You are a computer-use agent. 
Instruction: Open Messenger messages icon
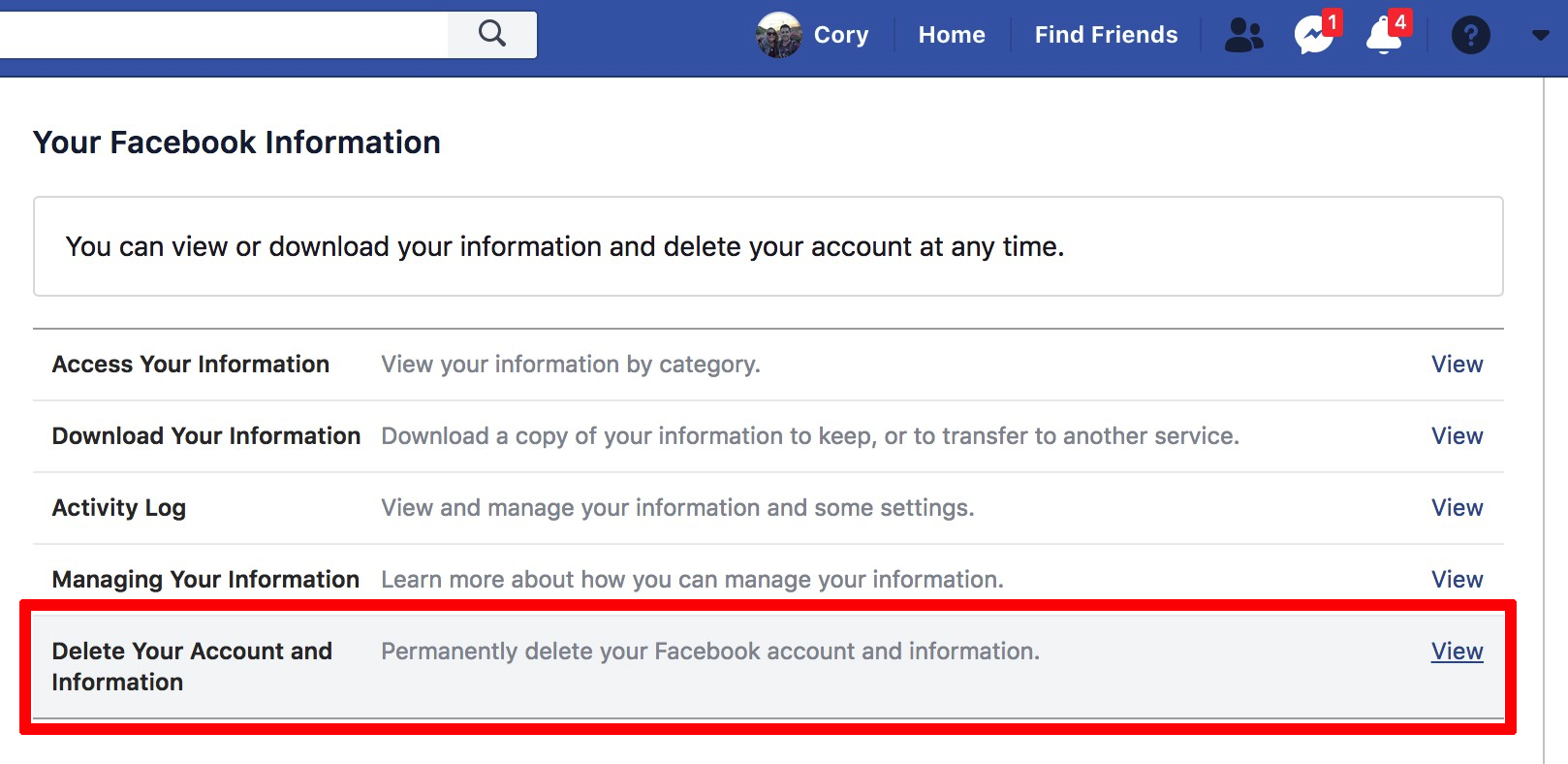1315,35
